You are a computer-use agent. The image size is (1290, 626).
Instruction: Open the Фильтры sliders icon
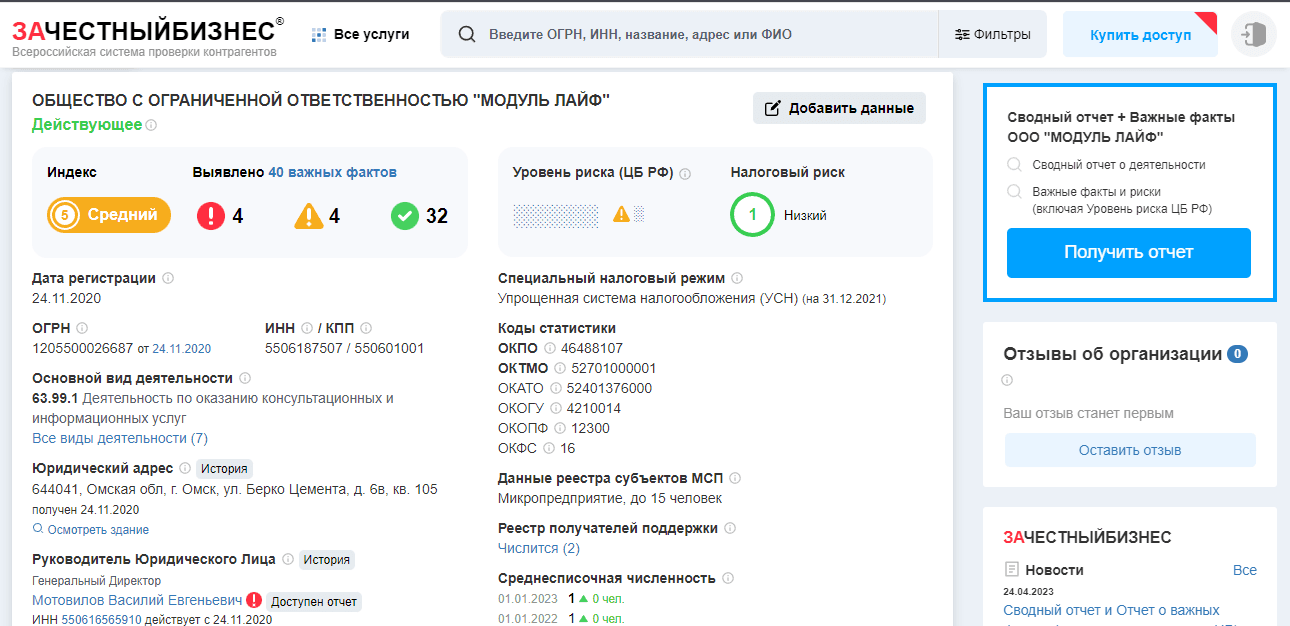tap(961, 34)
